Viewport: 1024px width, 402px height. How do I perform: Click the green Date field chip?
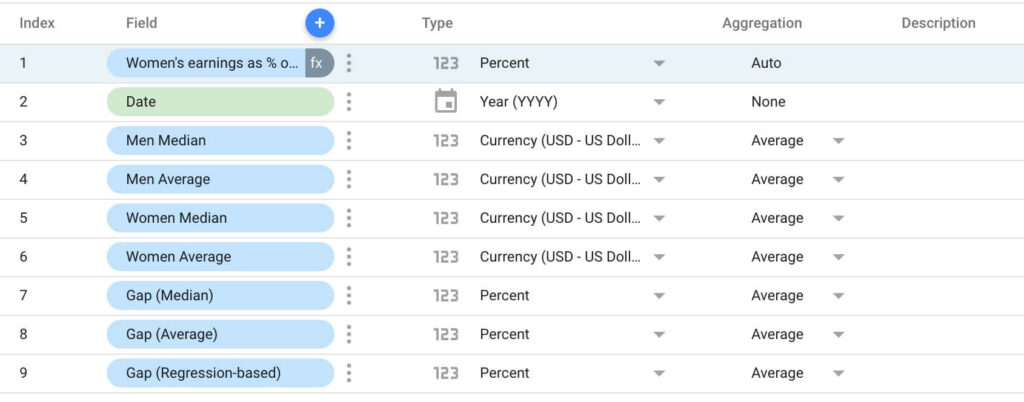[x=220, y=102]
